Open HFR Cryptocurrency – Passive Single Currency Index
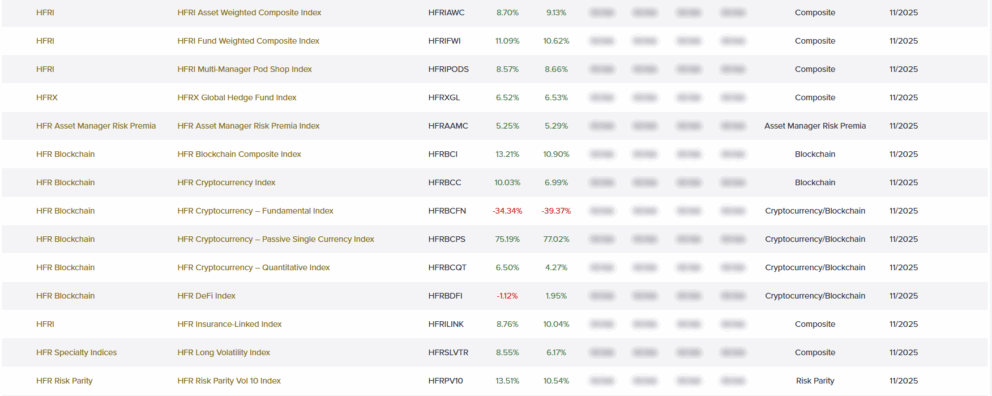Image resolution: width=992 pixels, height=396 pixels. pos(275,239)
